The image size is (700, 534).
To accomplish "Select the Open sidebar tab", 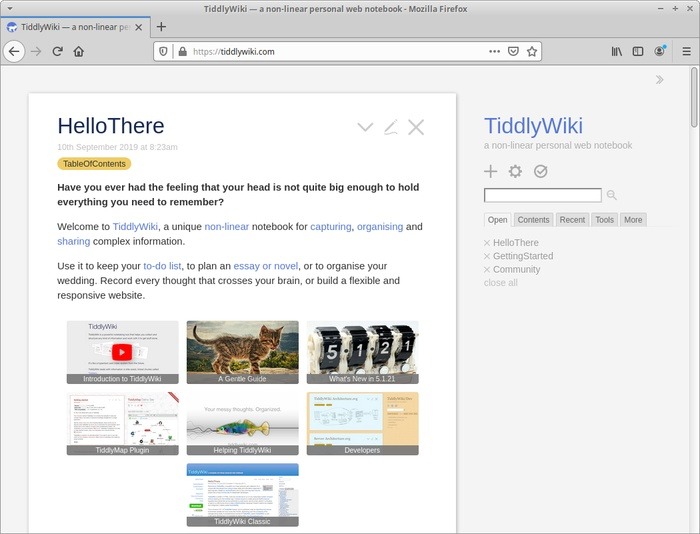I will click(x=497, y=220).
